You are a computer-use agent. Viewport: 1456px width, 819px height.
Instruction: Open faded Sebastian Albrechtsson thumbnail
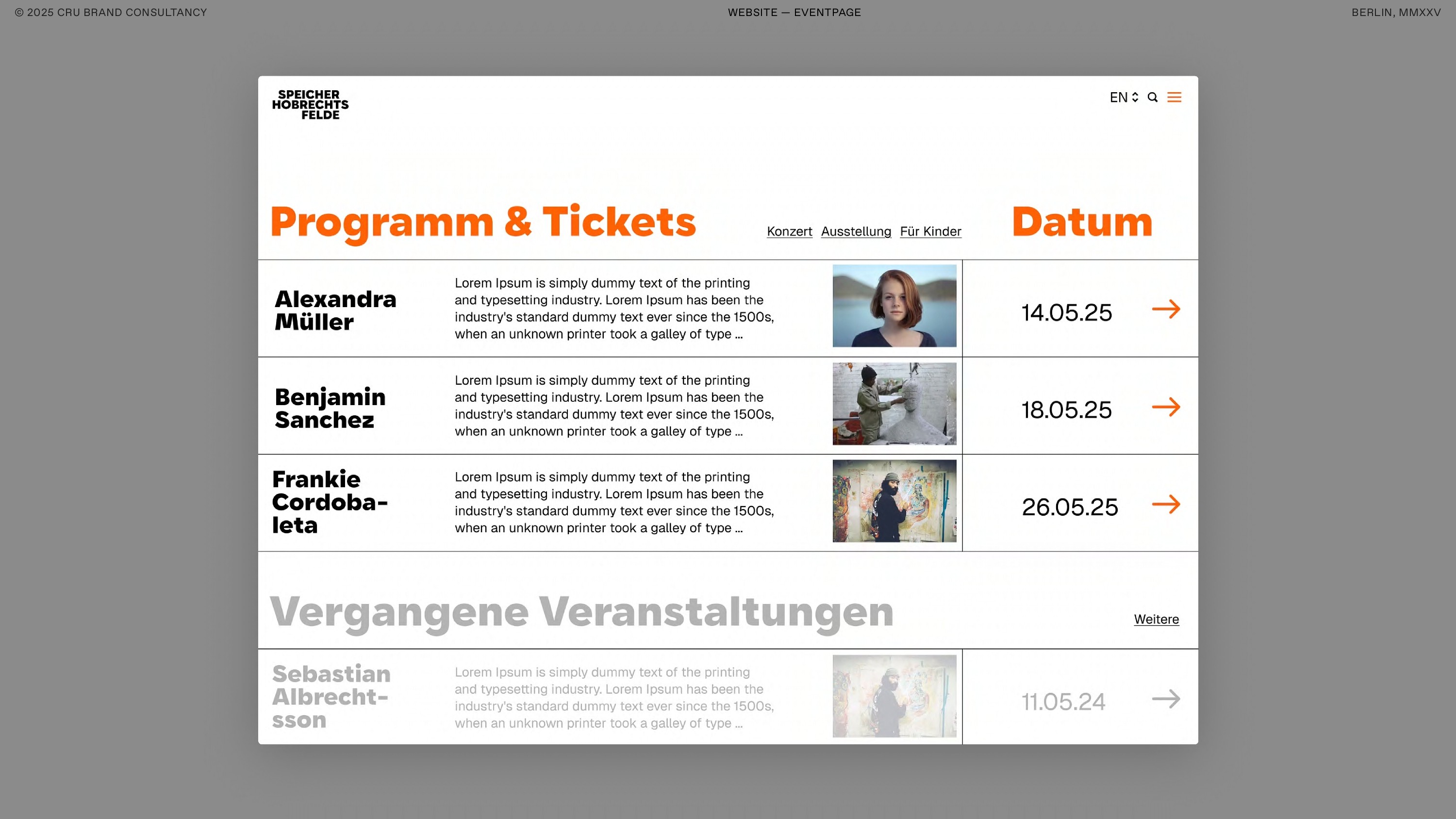(x=894, y=696)
